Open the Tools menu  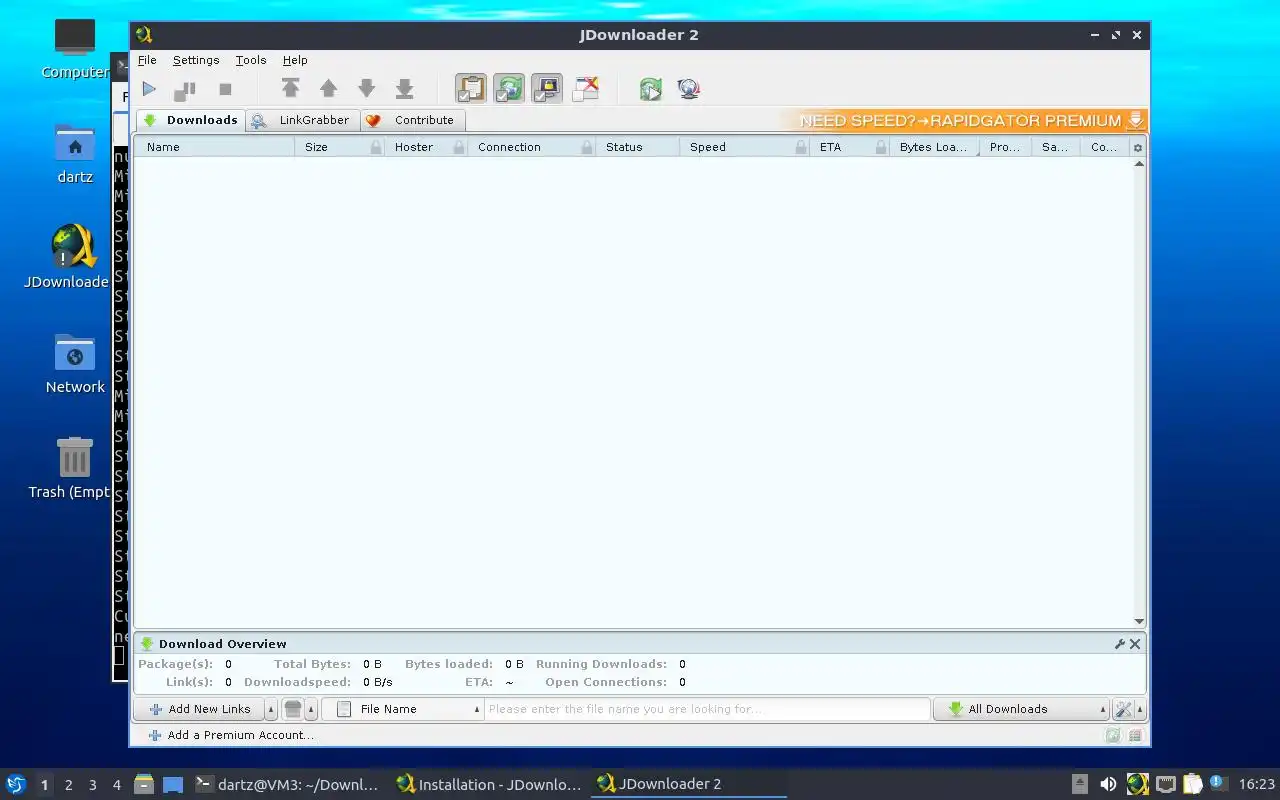(x=251, y=60)
